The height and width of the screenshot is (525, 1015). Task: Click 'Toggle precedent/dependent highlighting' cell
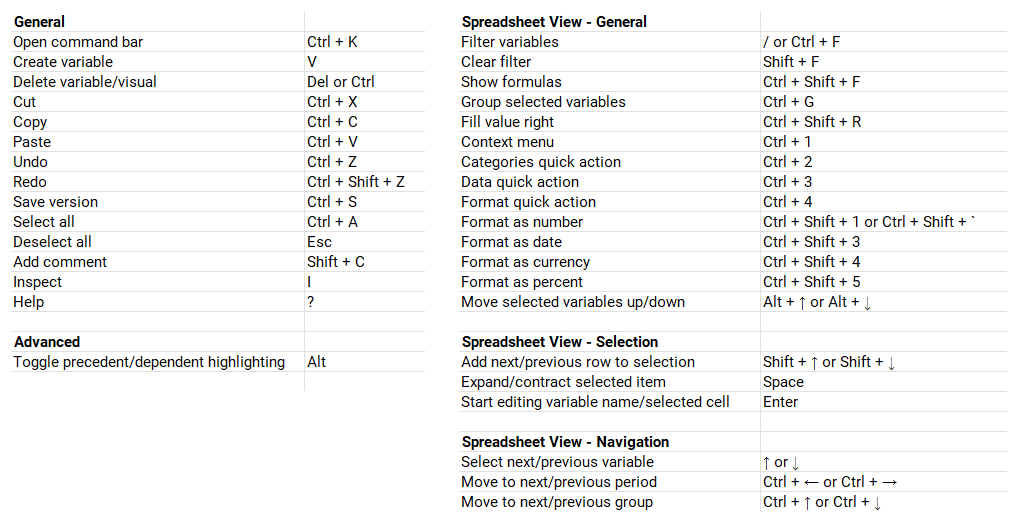pos(149,362)
